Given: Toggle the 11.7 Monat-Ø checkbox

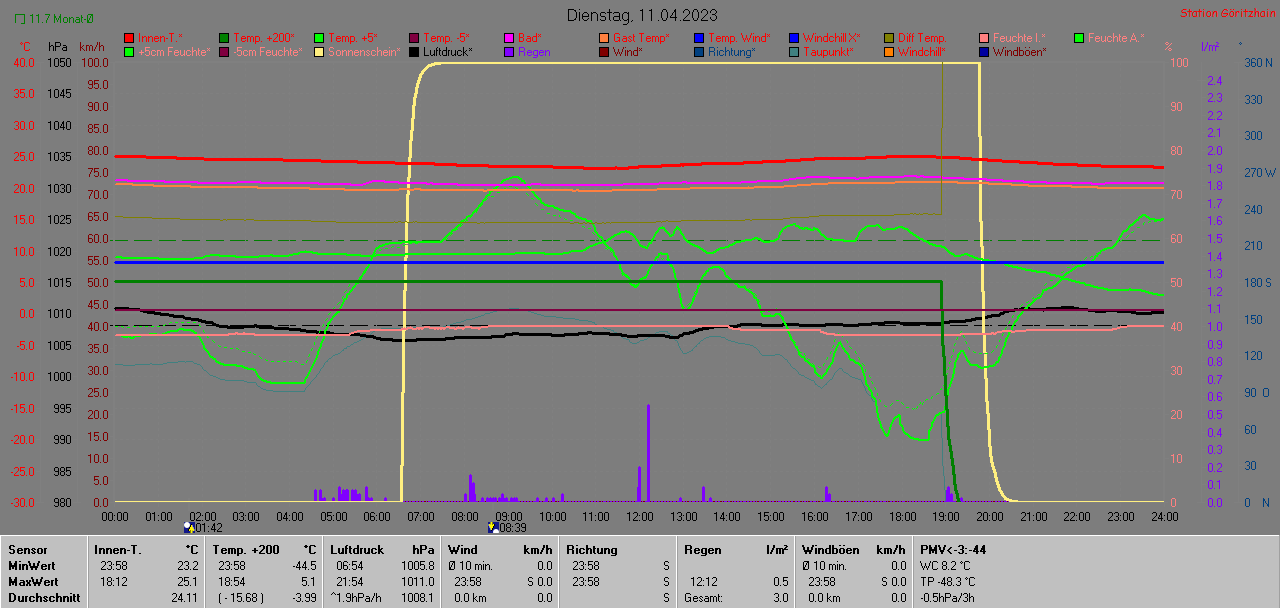Looking at the screenshot, I should coord(20,19).
